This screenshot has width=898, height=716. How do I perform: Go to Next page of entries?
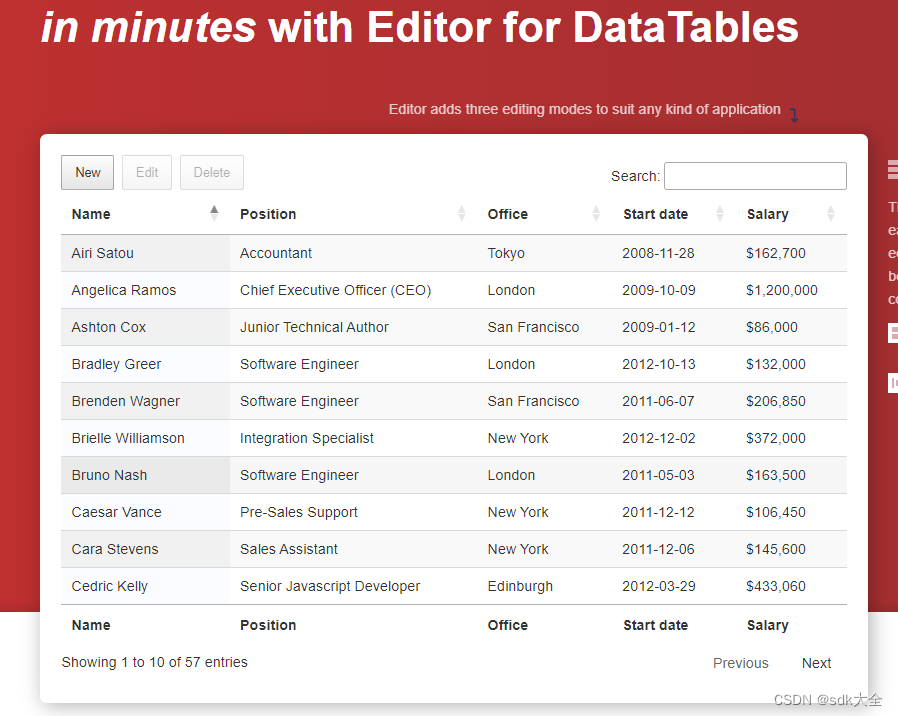pyautogui.click(x=816, y=663)
